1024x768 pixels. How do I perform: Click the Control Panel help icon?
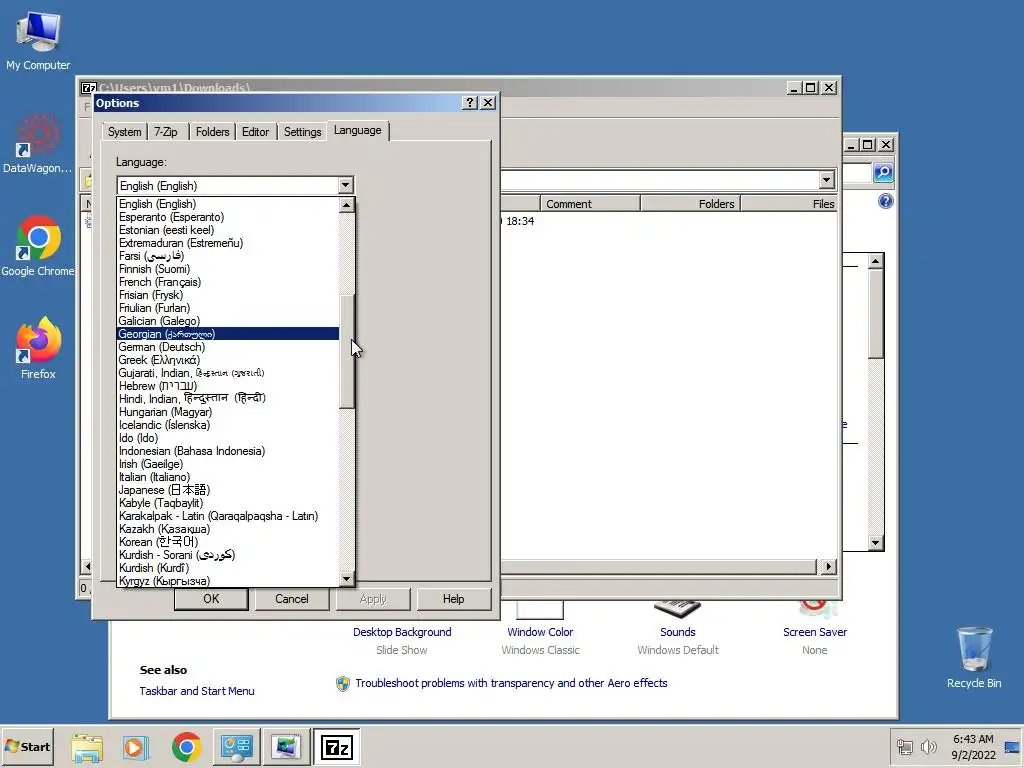click(886, 201)
